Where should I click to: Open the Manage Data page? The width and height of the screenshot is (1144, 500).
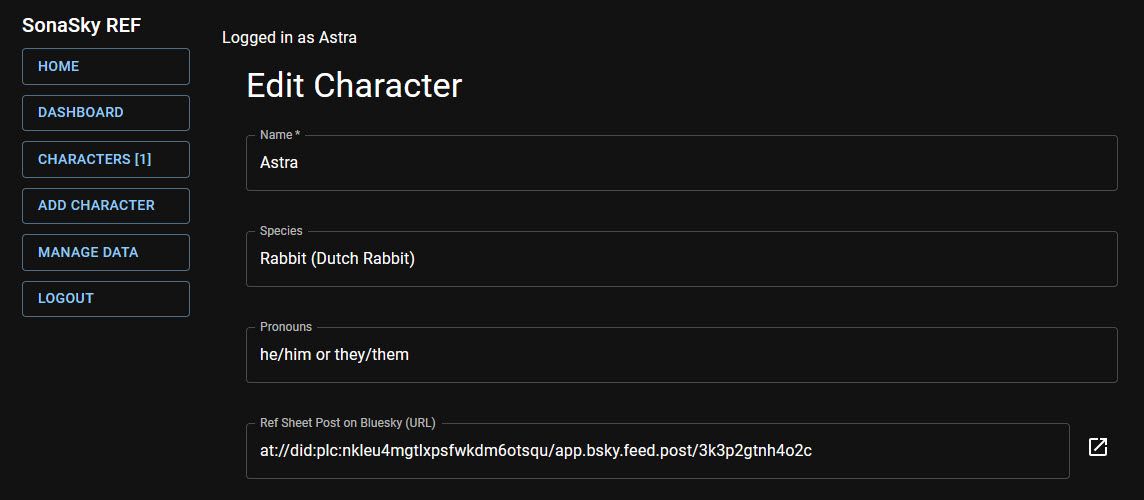click(x=105, y=252)
